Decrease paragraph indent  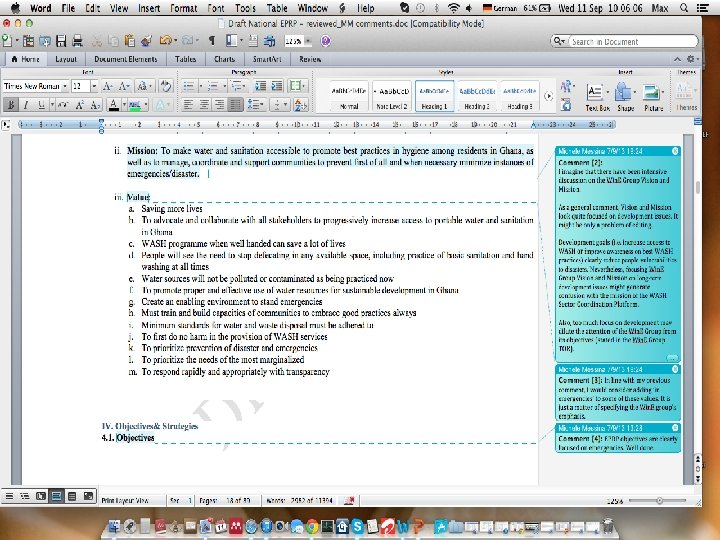tap(260, 86)
